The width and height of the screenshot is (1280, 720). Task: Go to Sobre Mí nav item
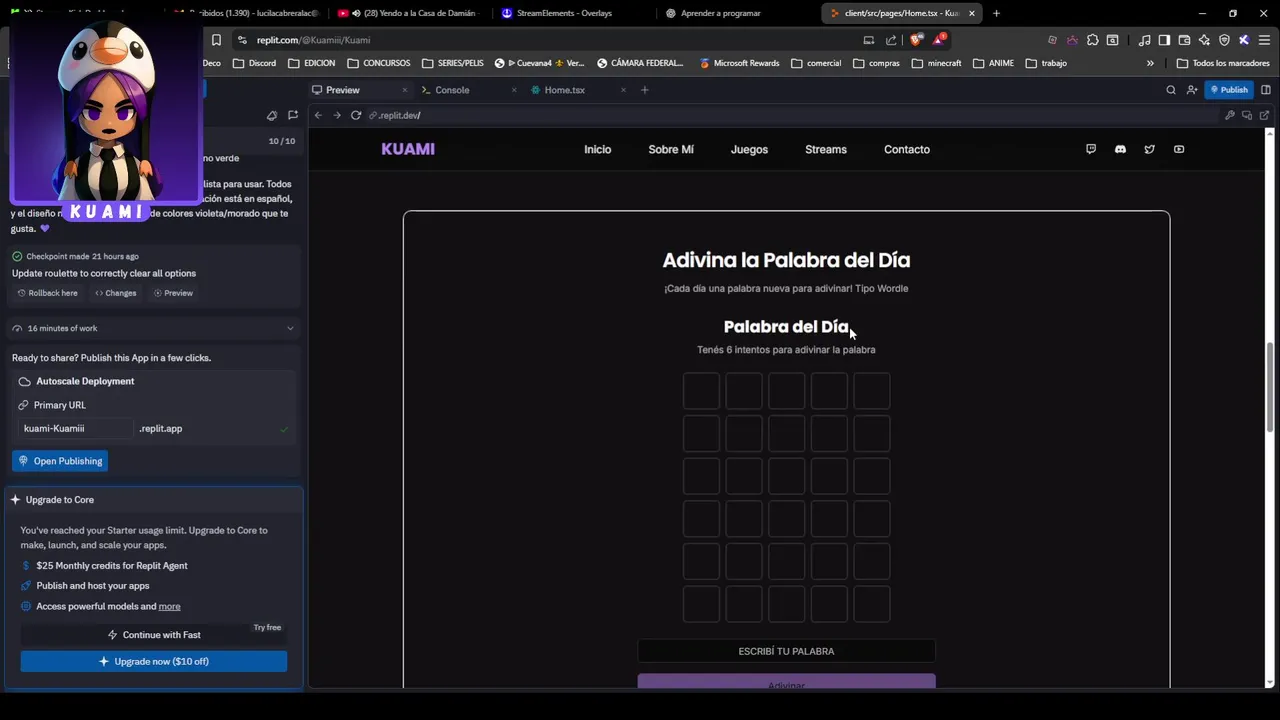tap(671, 149)
